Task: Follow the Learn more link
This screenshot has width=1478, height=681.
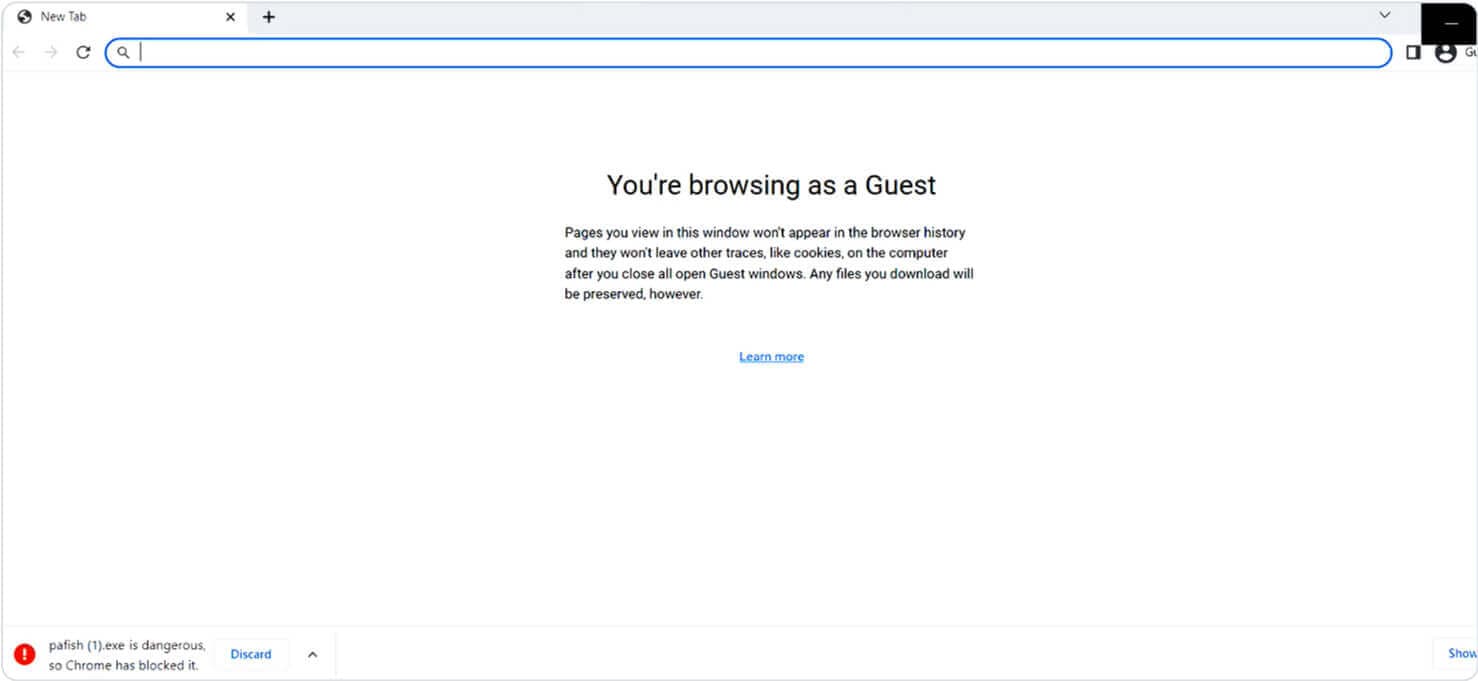Action: (x=771, y=357)
